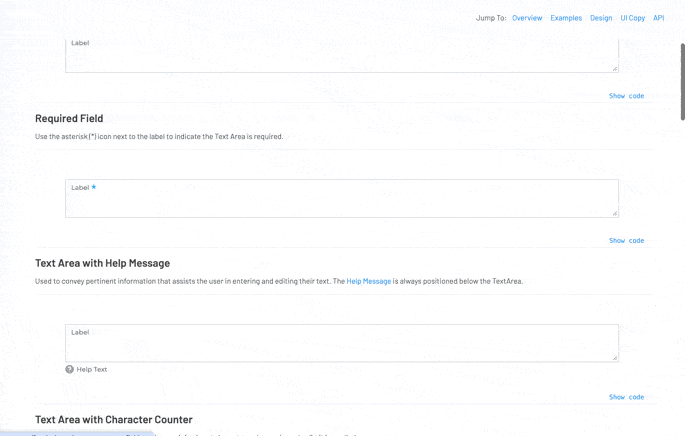Show code for Required Field example
The height and width of the screenshot is (436, 685).
[626, 240]
